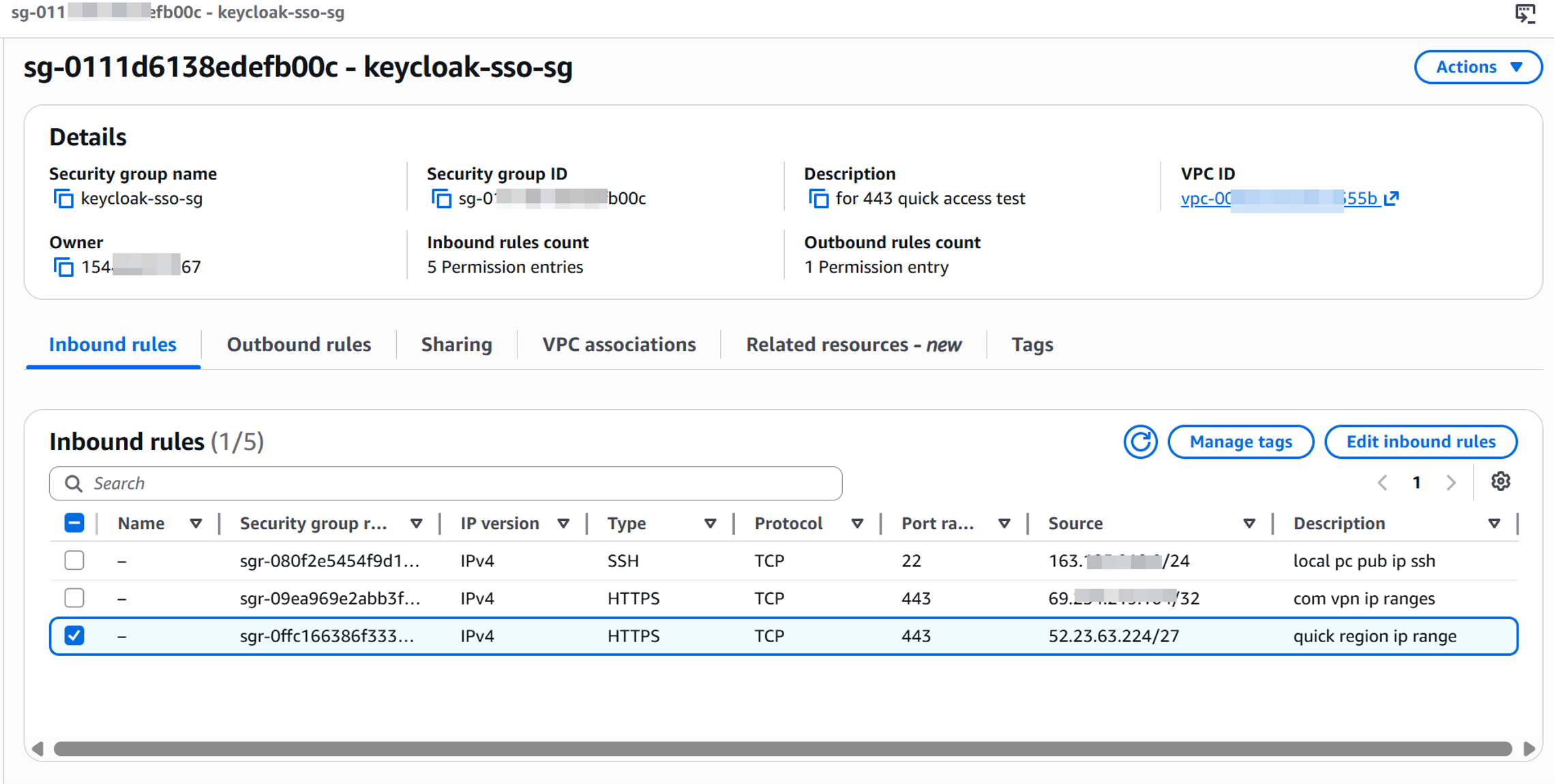Click the SSH type cell
The height and width of the screenshot is (784, 1554).
pyautogui.click(x=623, y=561)
